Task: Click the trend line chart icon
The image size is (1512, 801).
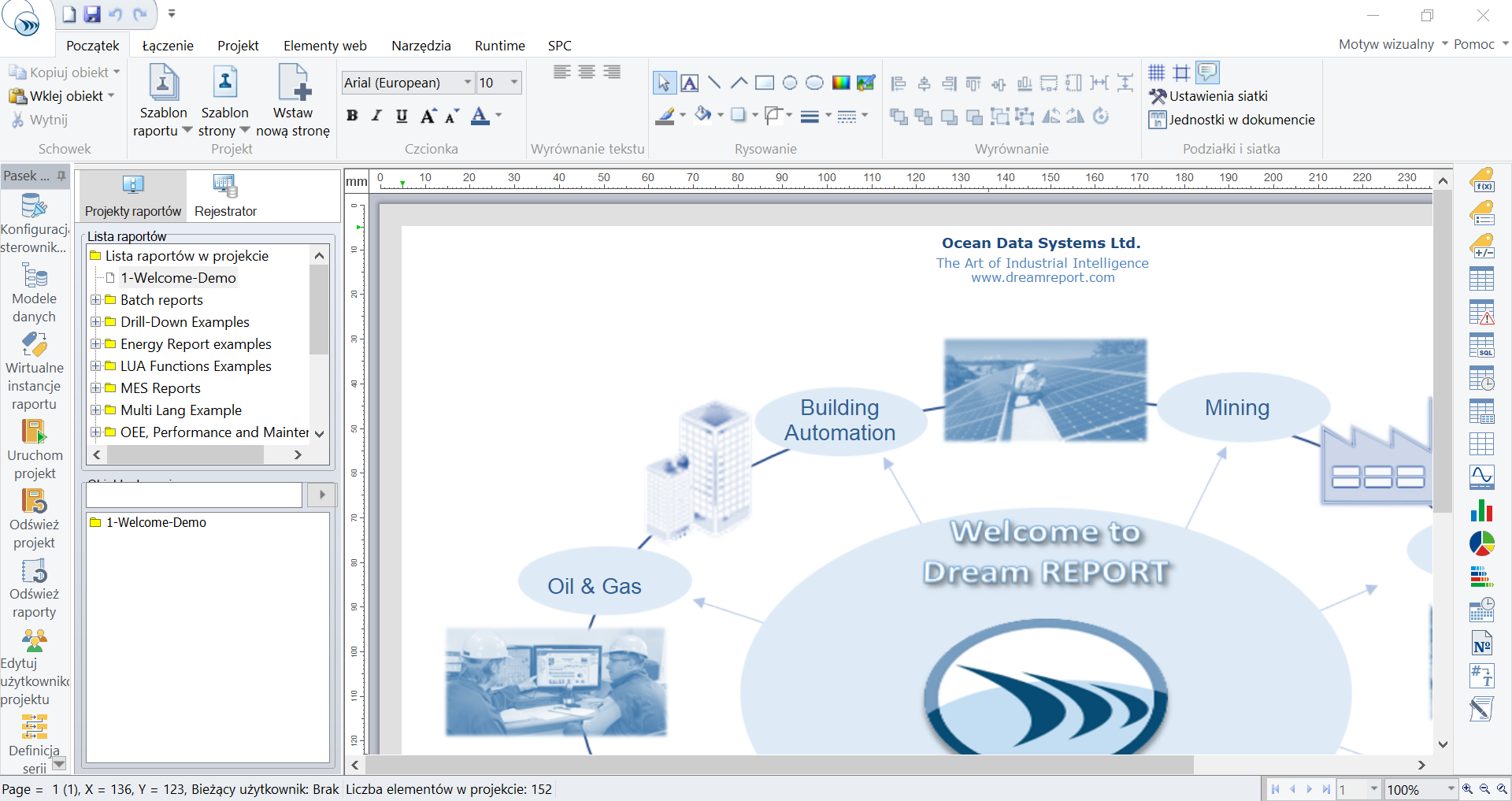Action: [1481, 477]
